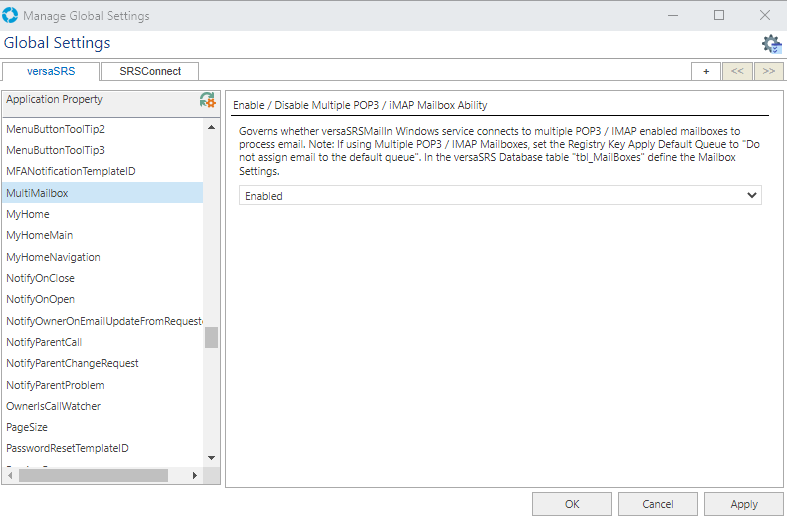This screenshot has height=521, width=787.
Task: Select NotifyOwnerOnEmailUpdateFromRequest property
Action: [x=102, y=321]
